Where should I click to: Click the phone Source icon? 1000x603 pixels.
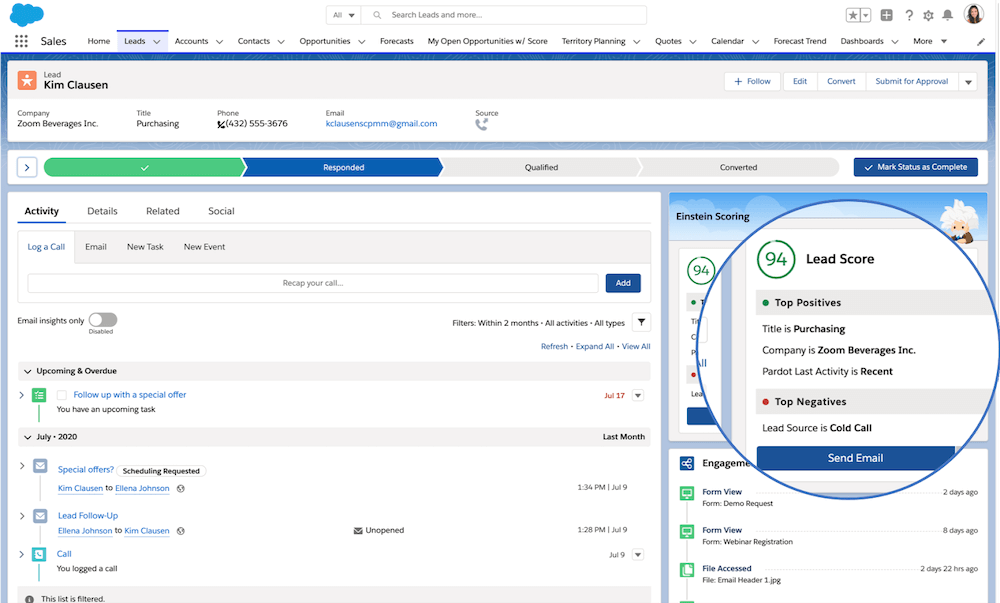pos(482,124)
